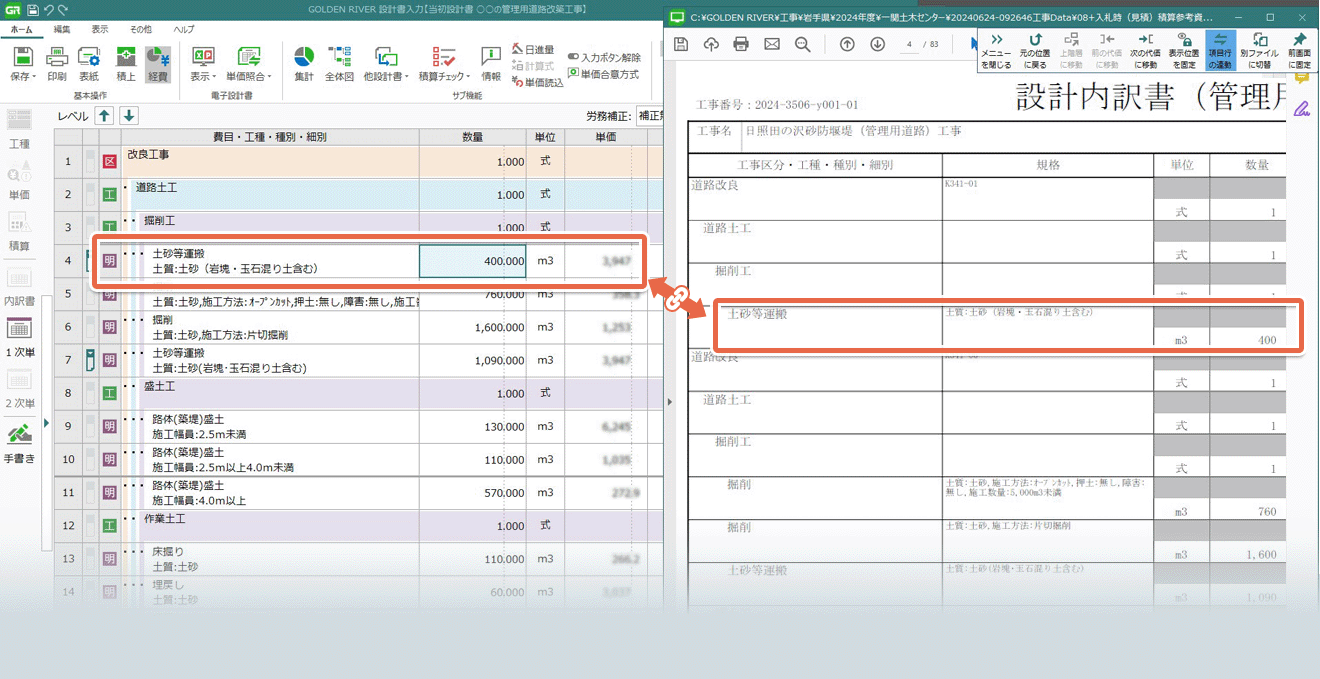Screen dimensions: 1320x679
Task: Click the redo icon in title bar
Action: pyautogui.click(x=63, y=9)
